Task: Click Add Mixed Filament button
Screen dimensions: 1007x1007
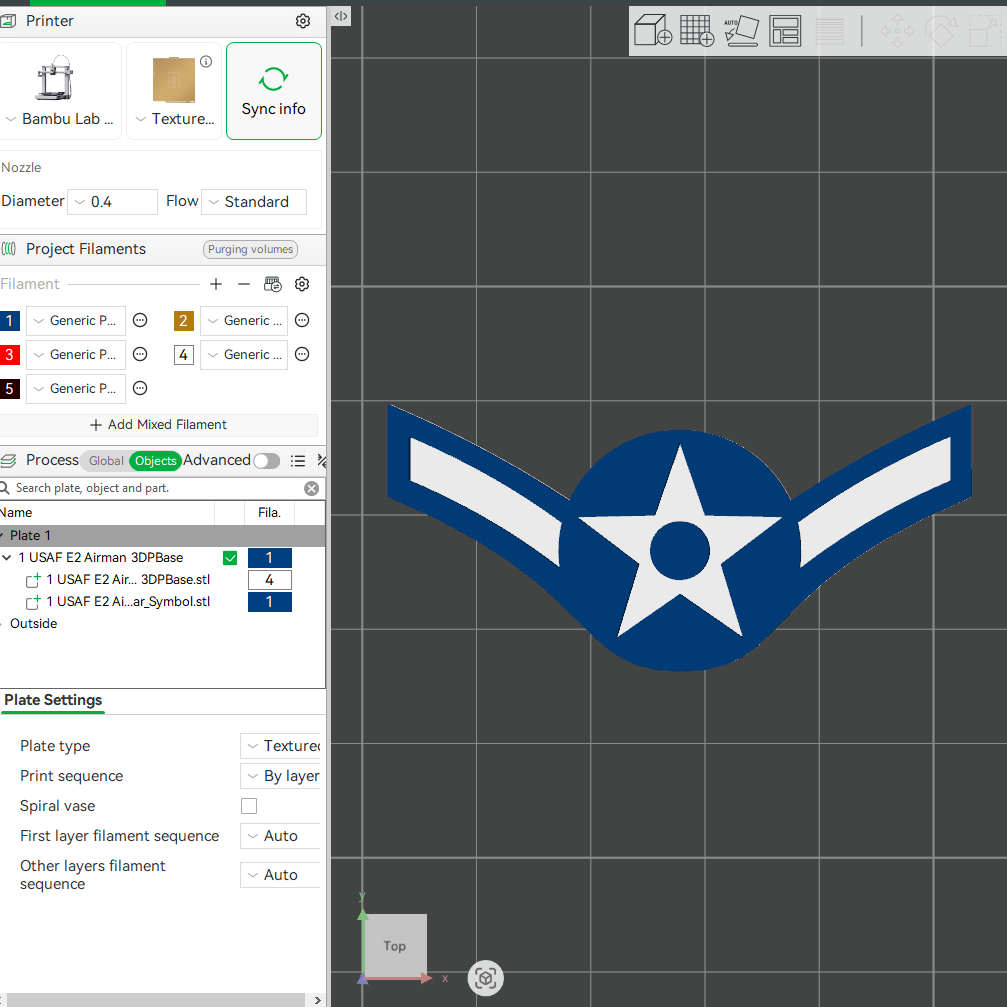Action: 159,425
